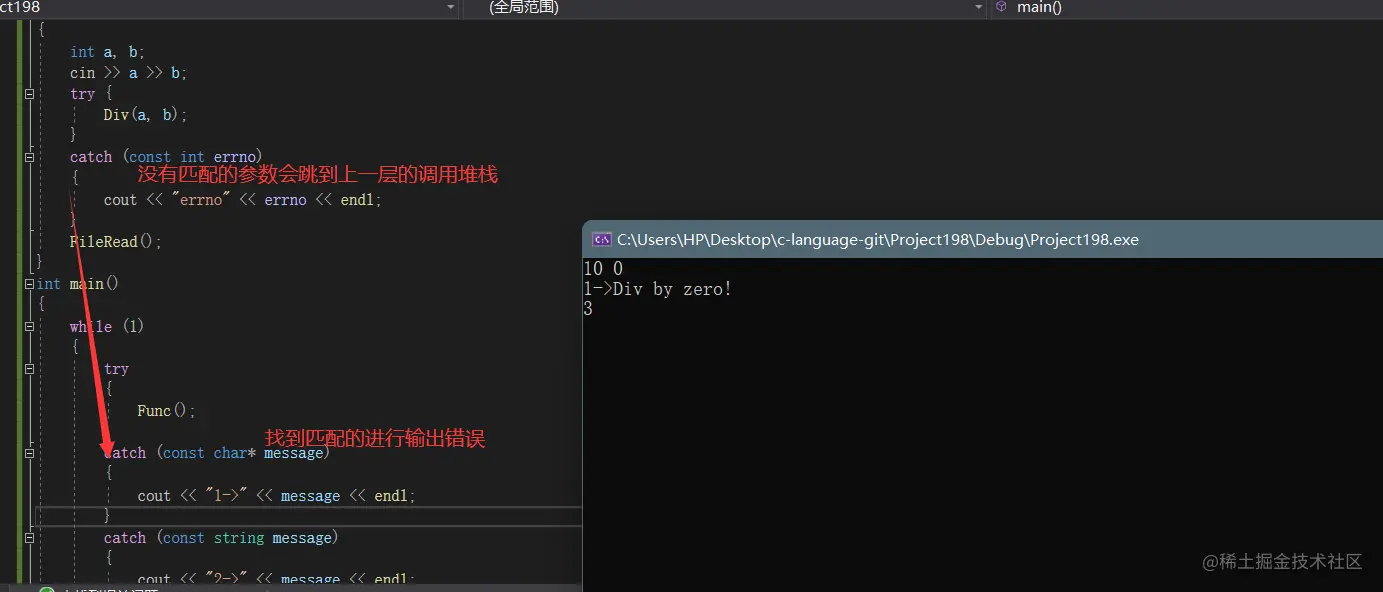
Task: Collapse the 'try {' block containing Div(a, b)
Action: (x=29, y=94)
